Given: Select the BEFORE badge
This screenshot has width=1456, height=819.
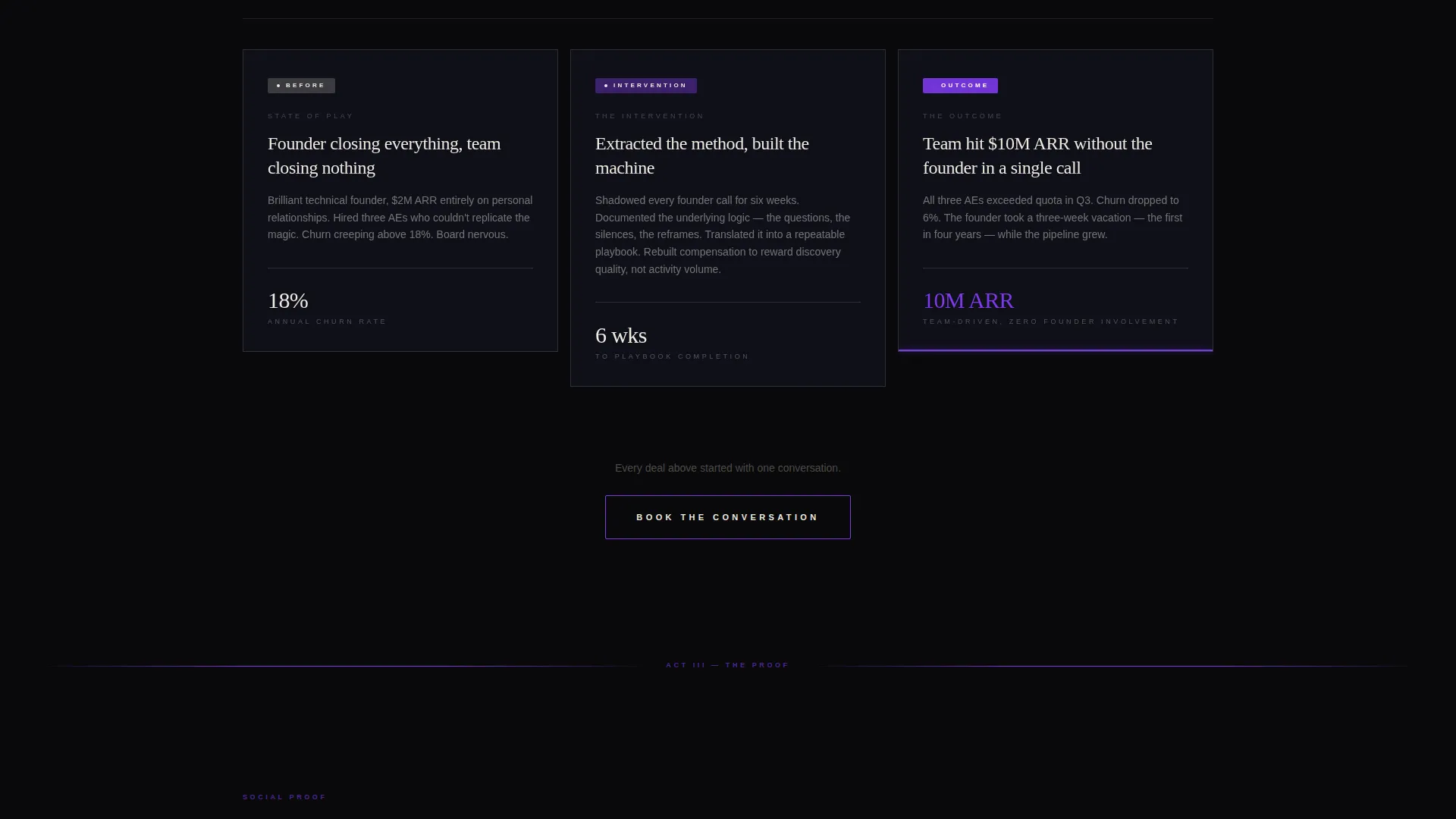Looking at the screenshot, I should (301, 86).
